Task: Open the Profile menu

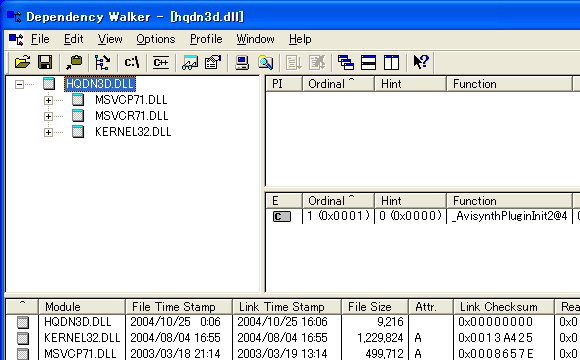Action: tap(206, 39)
